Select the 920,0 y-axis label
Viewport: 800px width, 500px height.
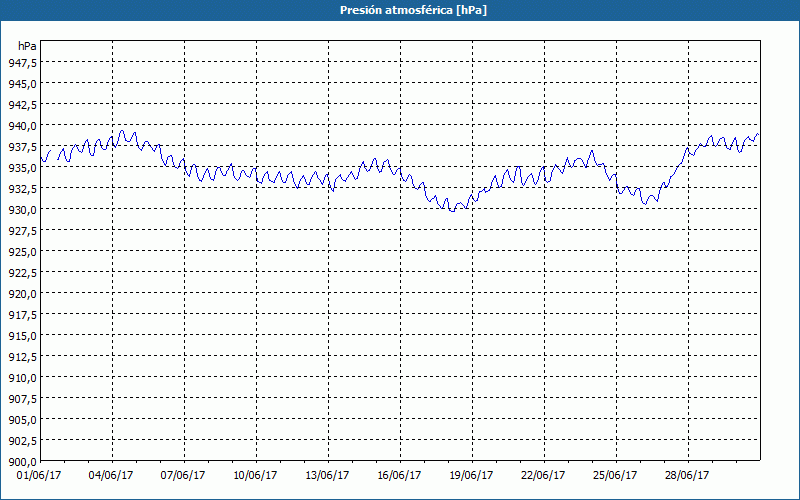tap(22, 293)
